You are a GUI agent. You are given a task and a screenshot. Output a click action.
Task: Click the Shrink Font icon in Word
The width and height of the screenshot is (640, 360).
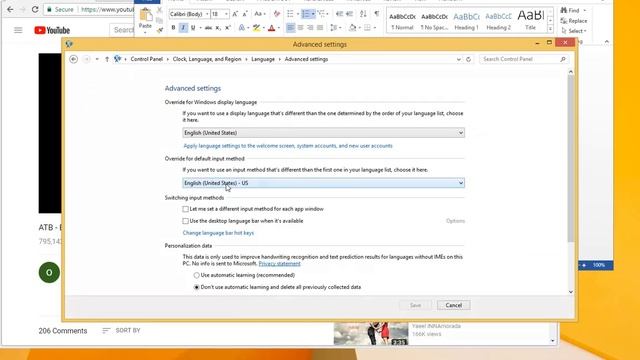tap(245, 14)
